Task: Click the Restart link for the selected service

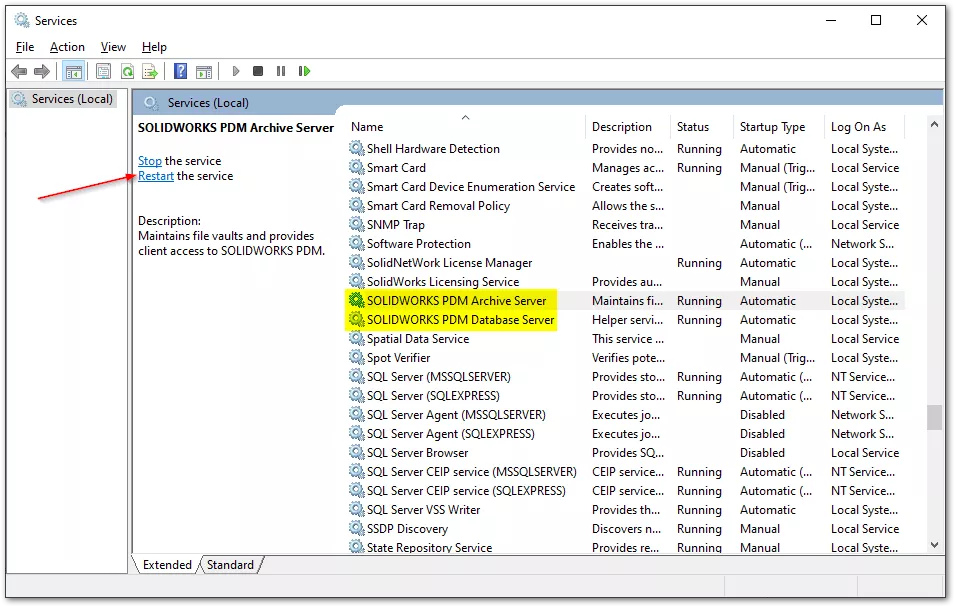Action: 156,176
